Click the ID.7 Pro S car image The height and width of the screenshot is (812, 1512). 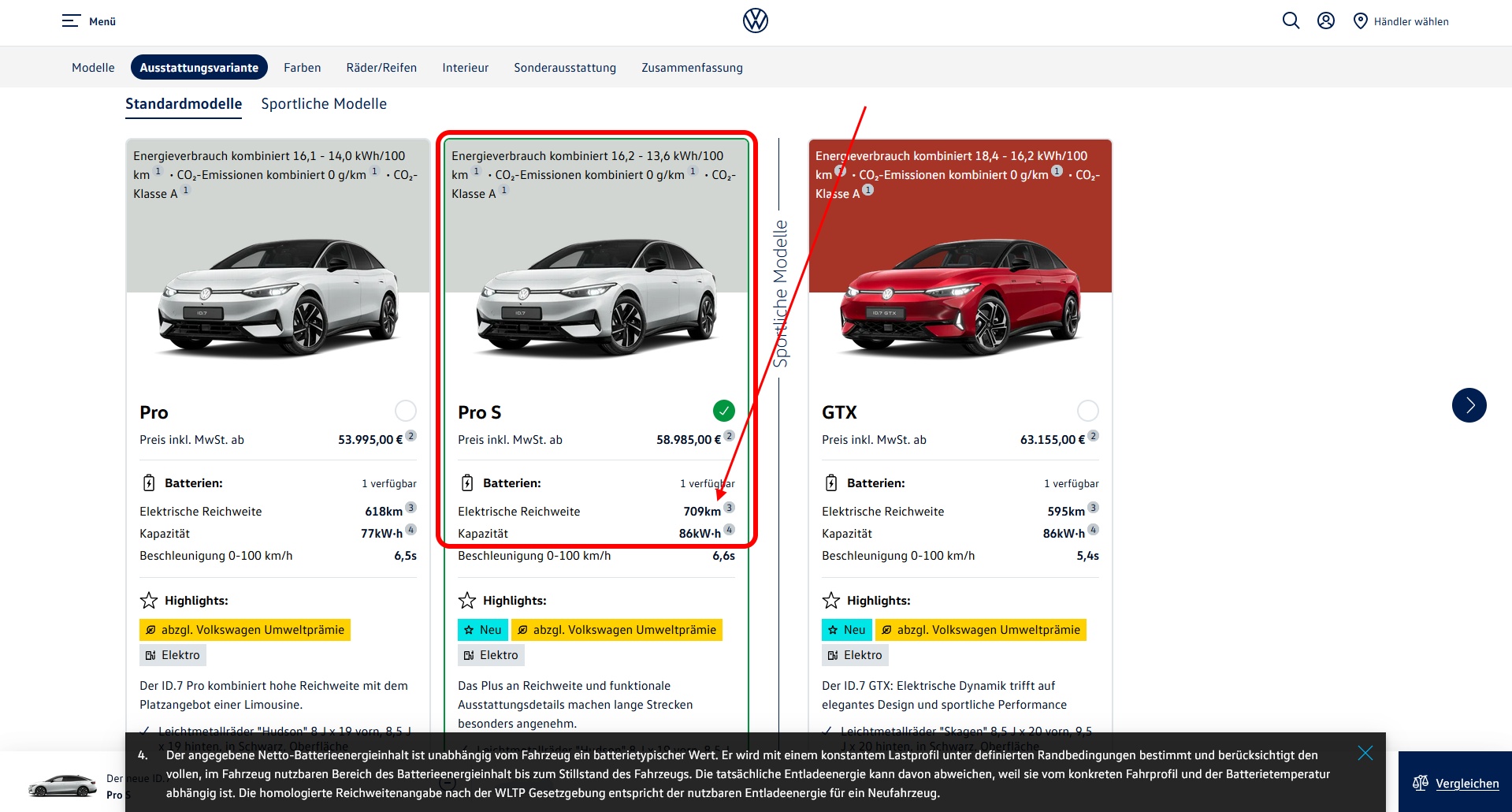[596, 298]
